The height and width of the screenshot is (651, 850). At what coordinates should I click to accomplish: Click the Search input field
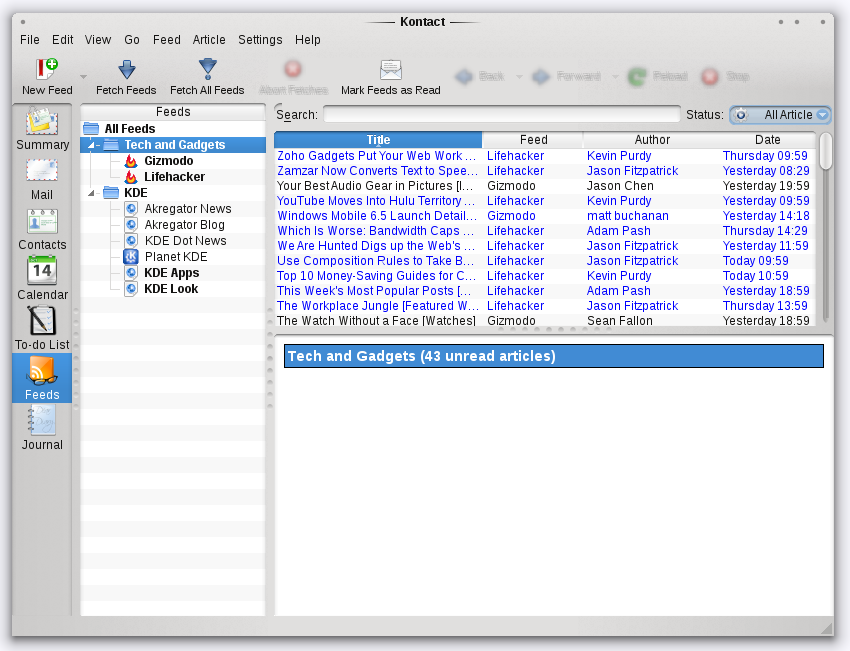click(501, 115)
